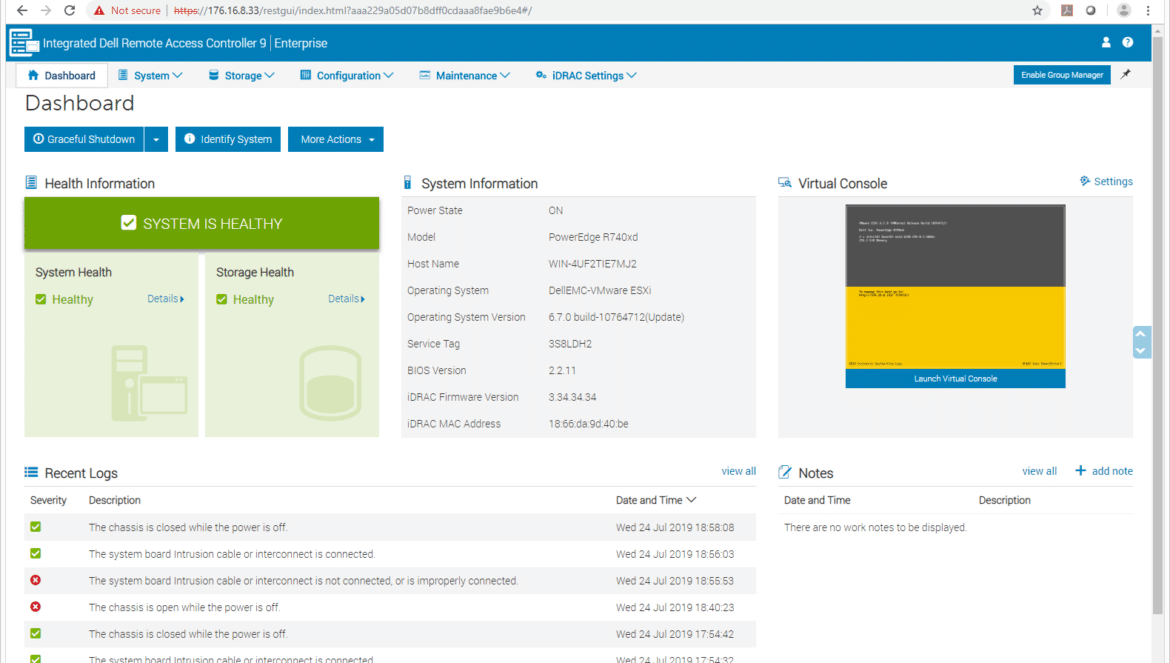Select Service Tag value 3S8LDH2
Viewport: 1170px width, 663px height.
pyautogui.click(x=570, y=344)
